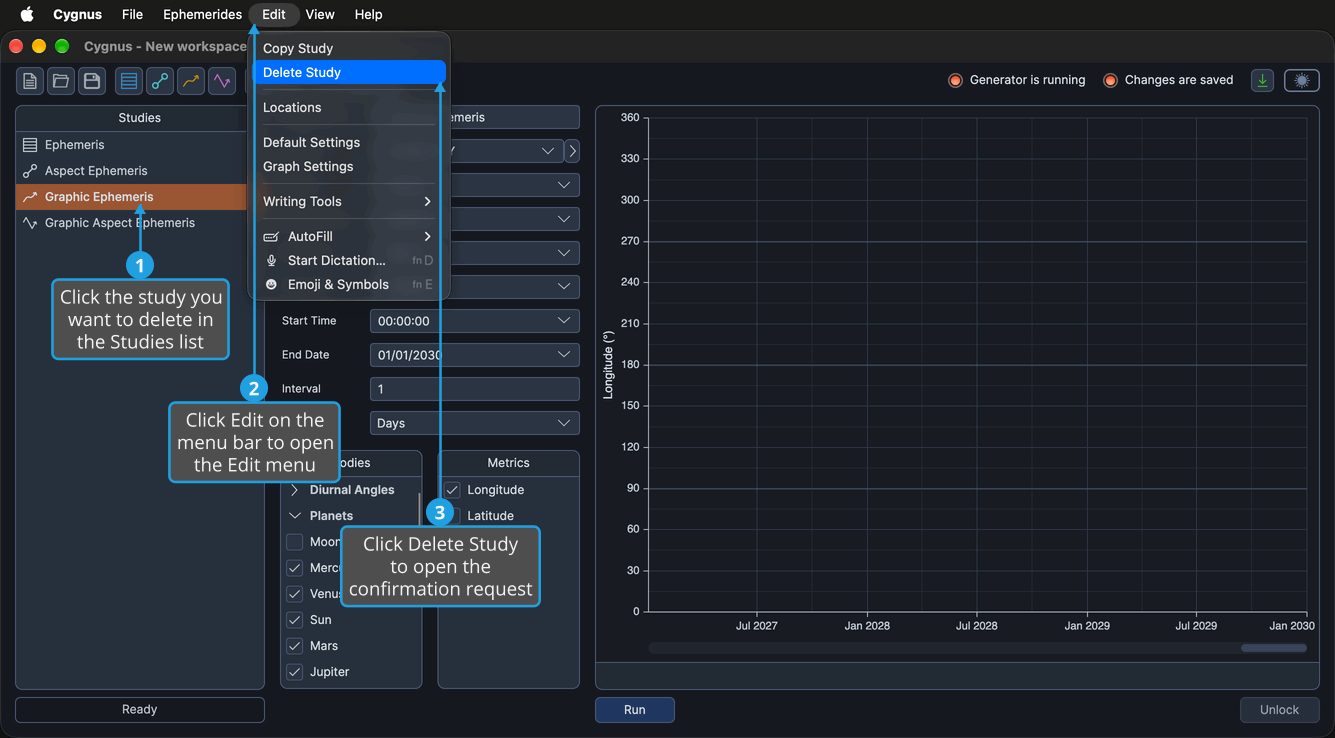Viewport: 1335px width, 738px height.
Task: Open the Ephemerides menu
Action: pos(202,14)
